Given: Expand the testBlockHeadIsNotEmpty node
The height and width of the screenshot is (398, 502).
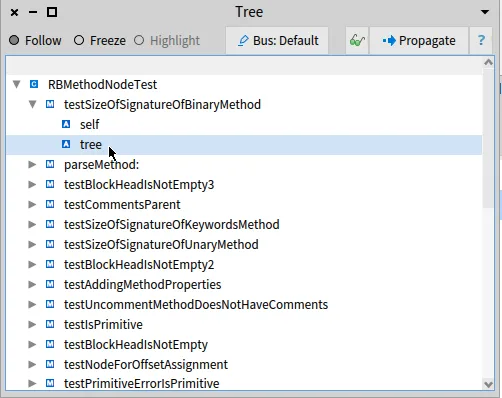Looking at the screenshot, I should pos(32,344).
